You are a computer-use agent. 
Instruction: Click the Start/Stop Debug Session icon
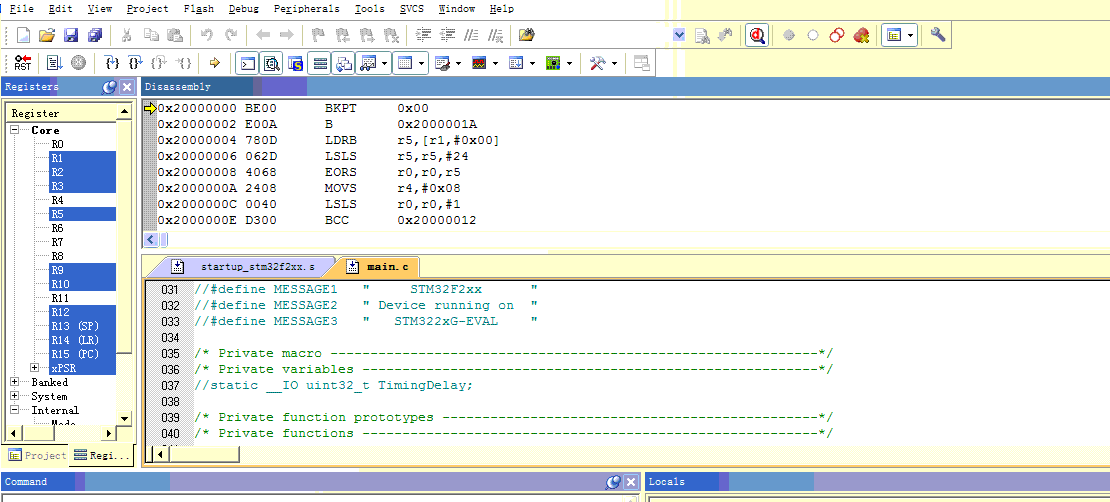click(x=757, y=35)
